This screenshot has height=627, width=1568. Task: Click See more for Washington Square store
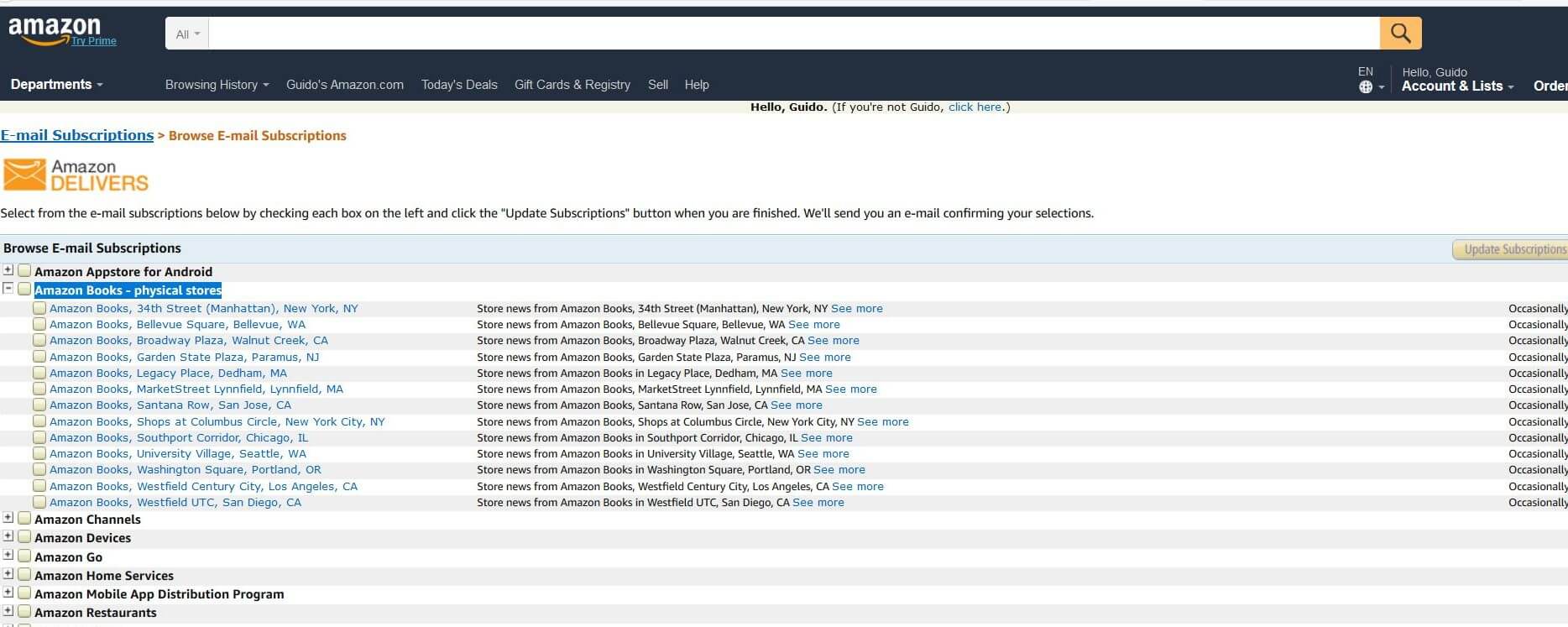[839, 469]
